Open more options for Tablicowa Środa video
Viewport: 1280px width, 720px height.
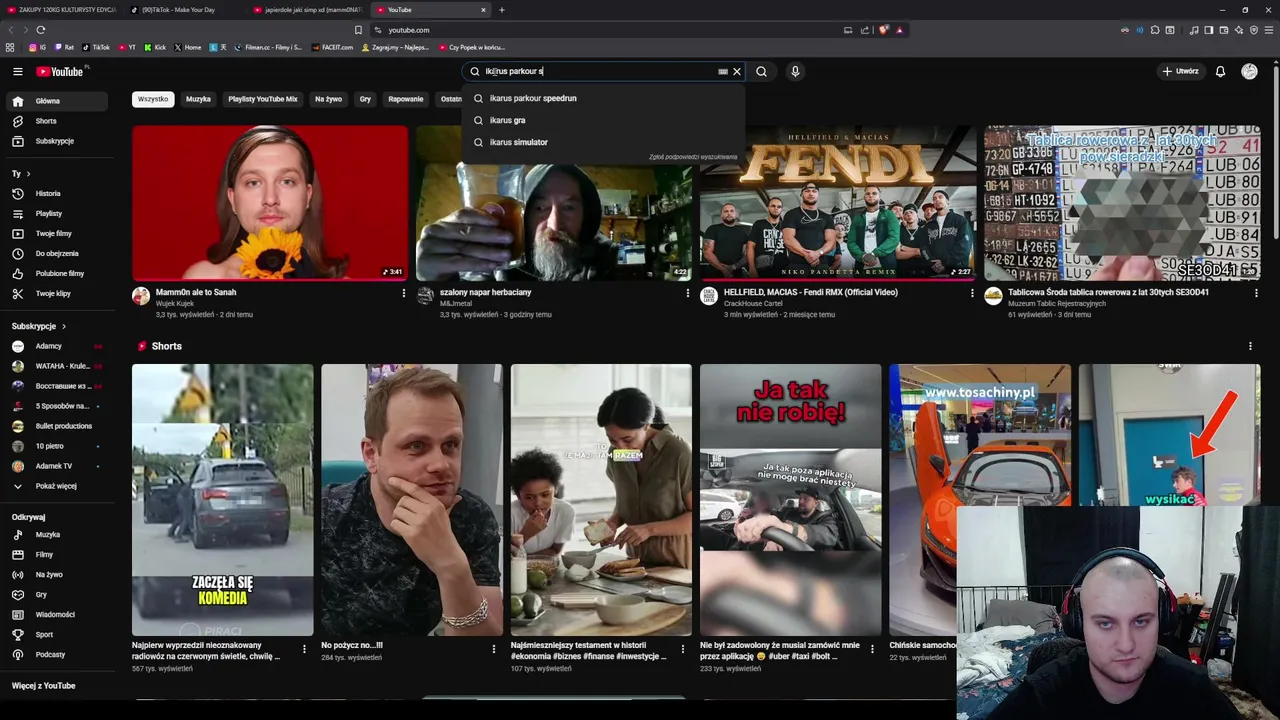[1256, 293]
